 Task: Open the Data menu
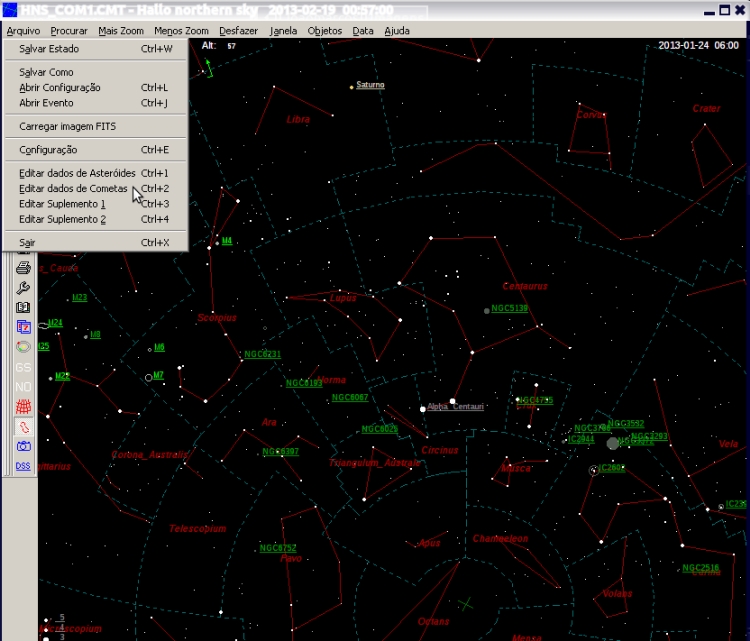(x=363, y=31)
